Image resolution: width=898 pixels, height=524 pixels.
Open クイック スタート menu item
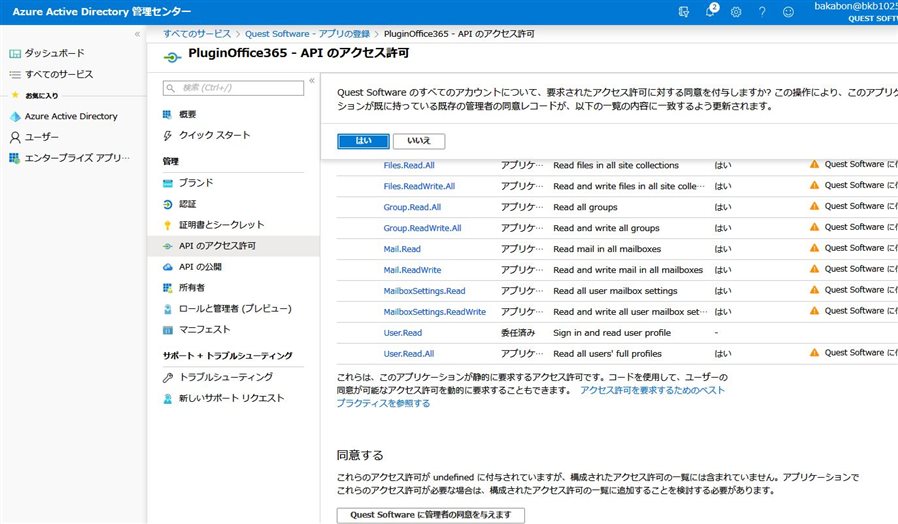[x=214, y=135]
